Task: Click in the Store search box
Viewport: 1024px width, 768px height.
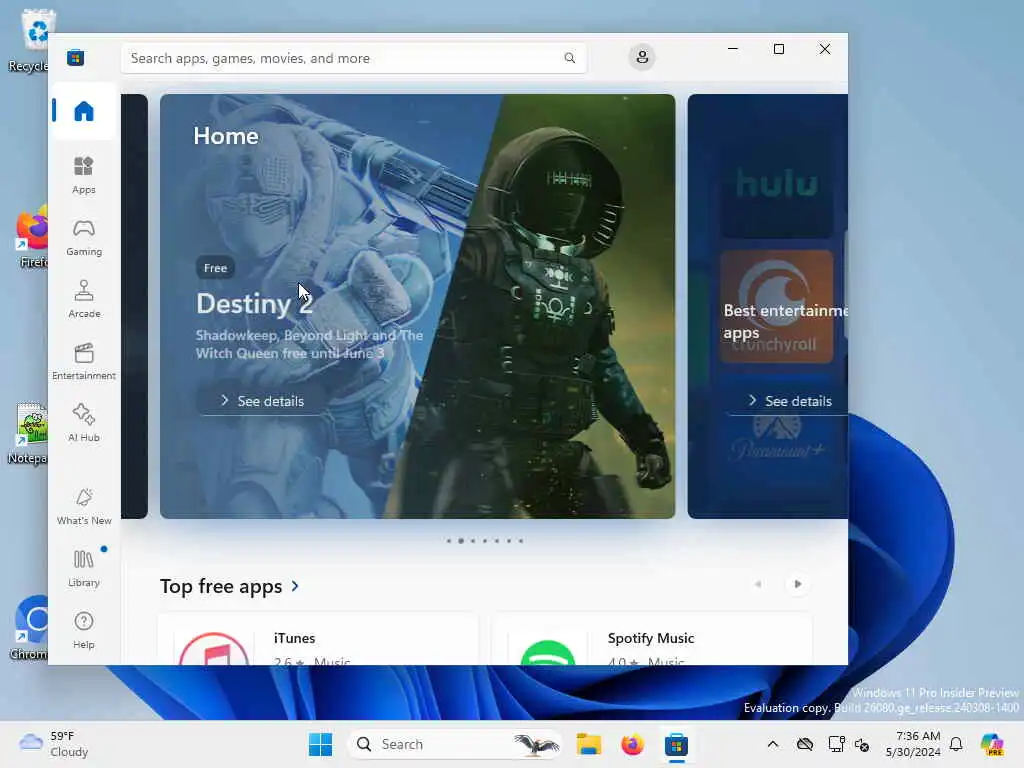Action: point(353,58)
